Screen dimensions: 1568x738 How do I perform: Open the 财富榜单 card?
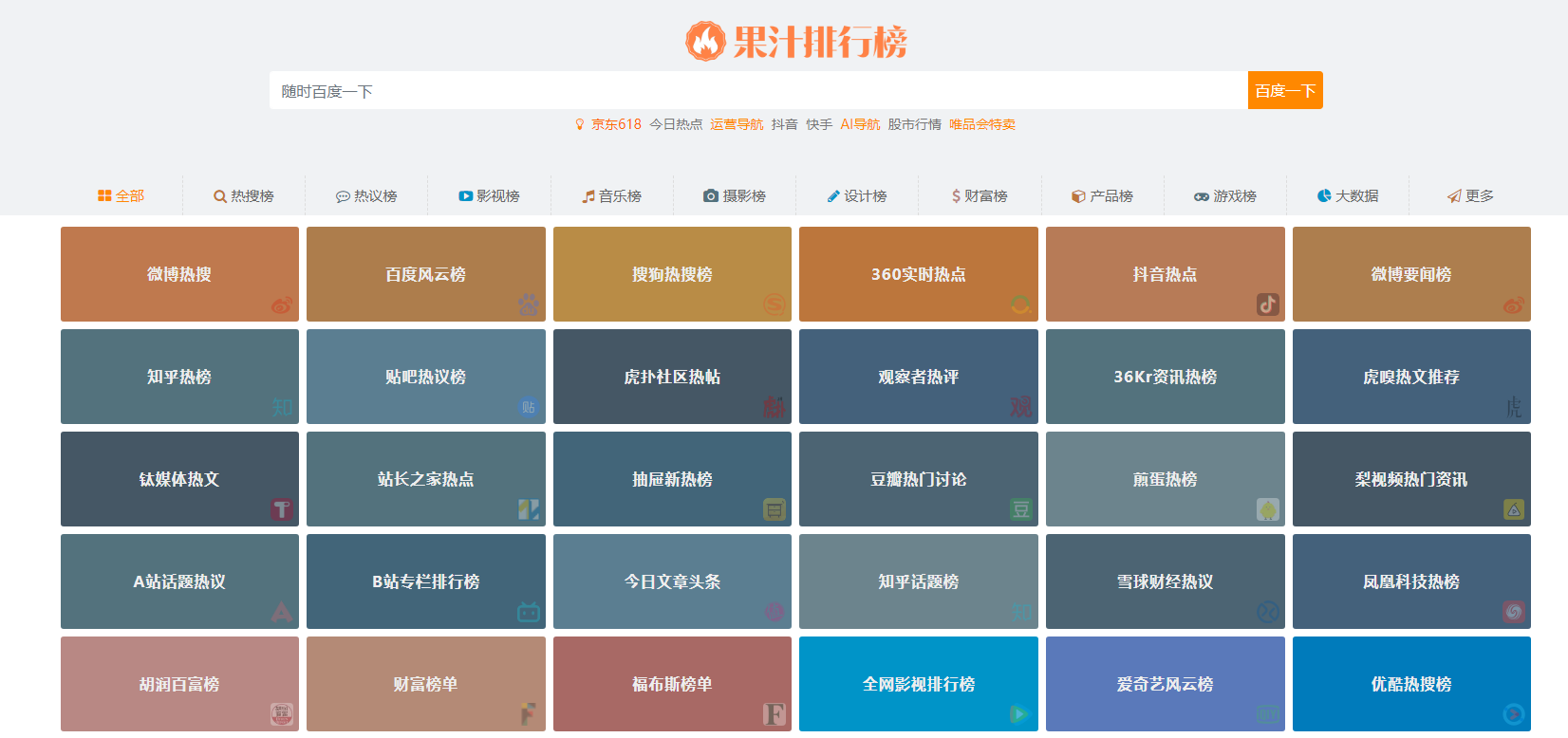point(426,684)
